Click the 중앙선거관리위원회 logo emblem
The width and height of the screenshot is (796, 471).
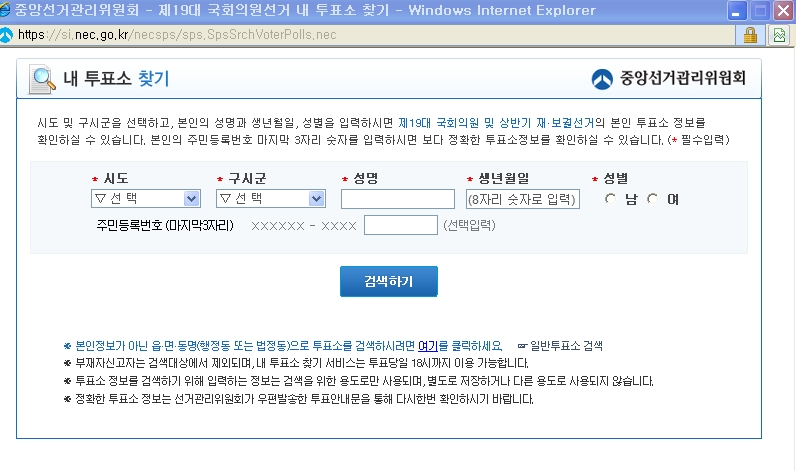click(x=602, y=79)
